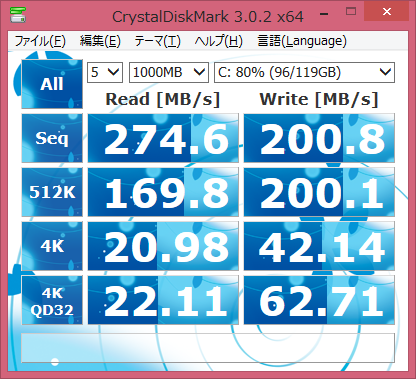
Task: Select the 4K write value 42.14
Action: [x=319, y=246]
